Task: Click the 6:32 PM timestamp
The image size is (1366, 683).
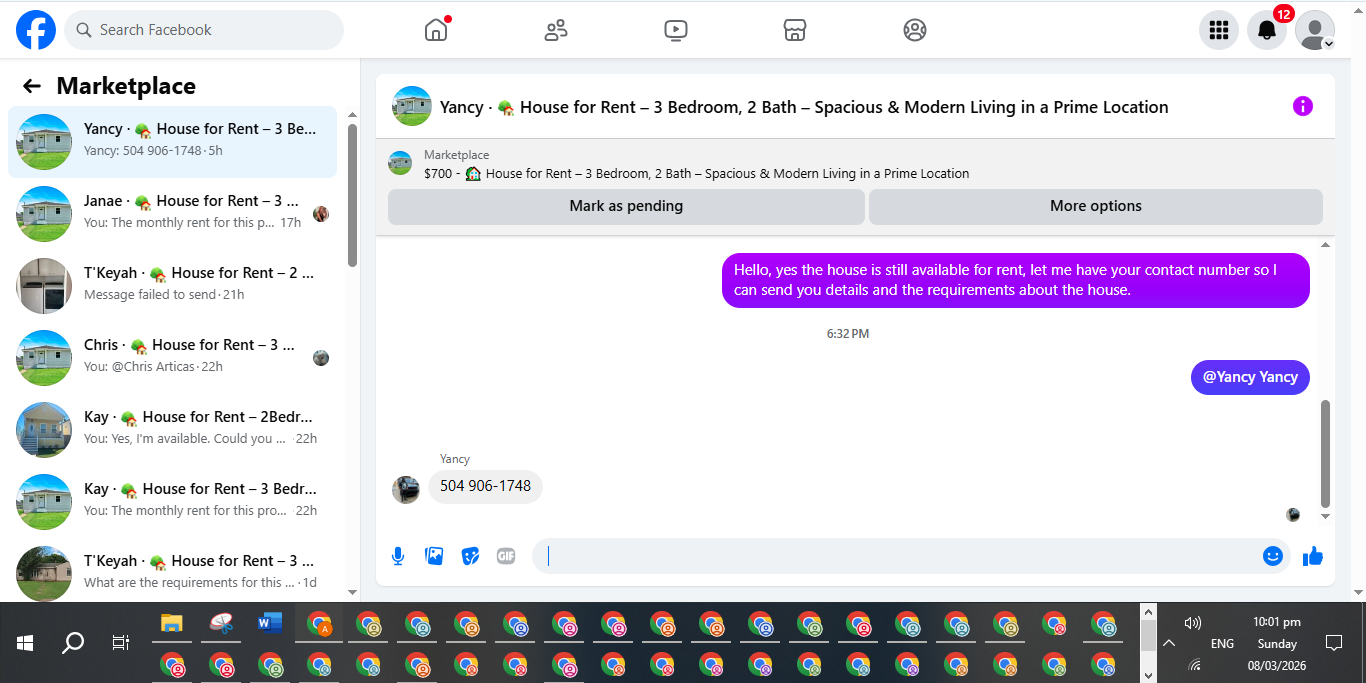Action: tap(848, 333)
